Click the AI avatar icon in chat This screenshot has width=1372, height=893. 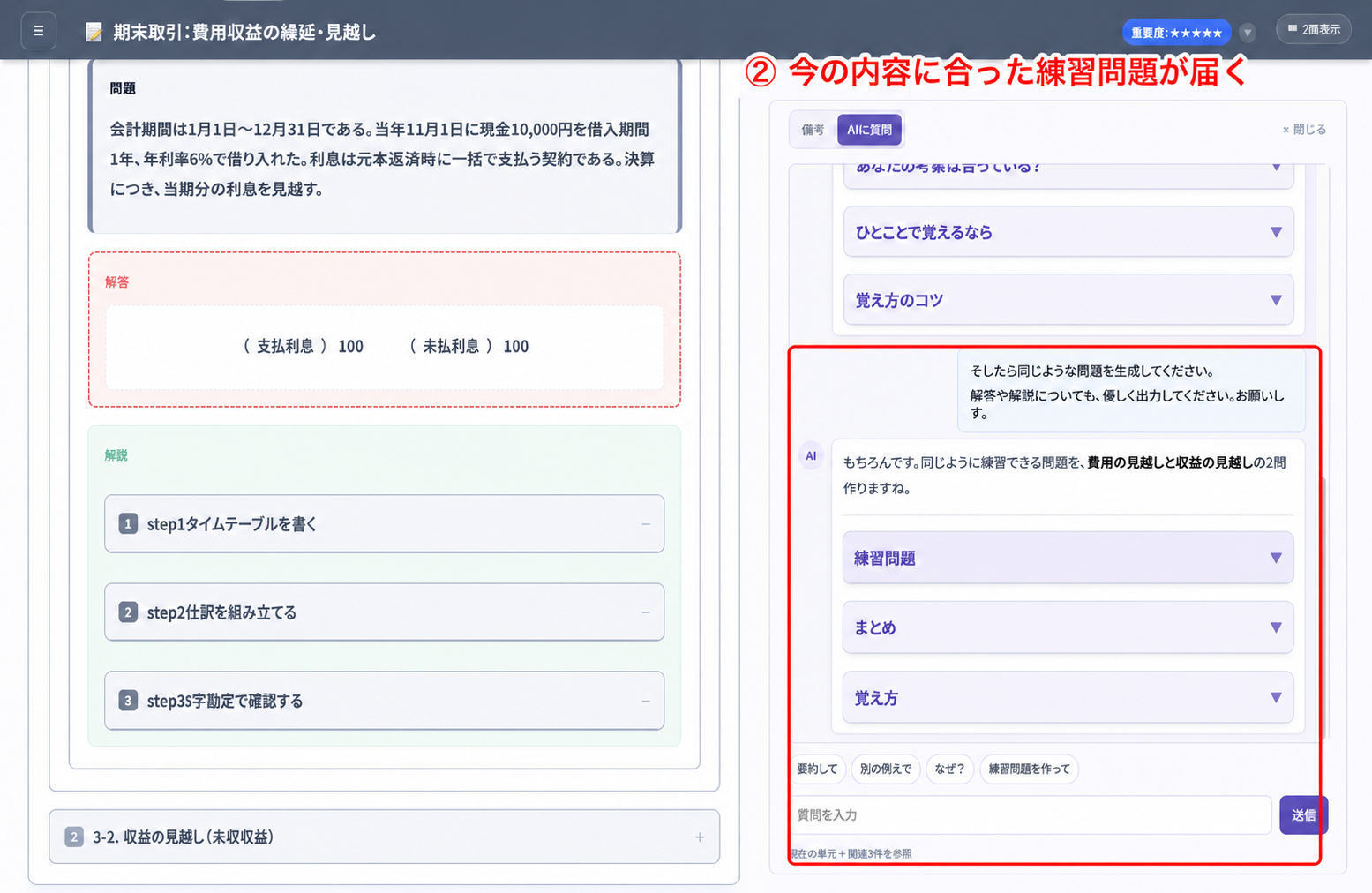pos(811,456)
